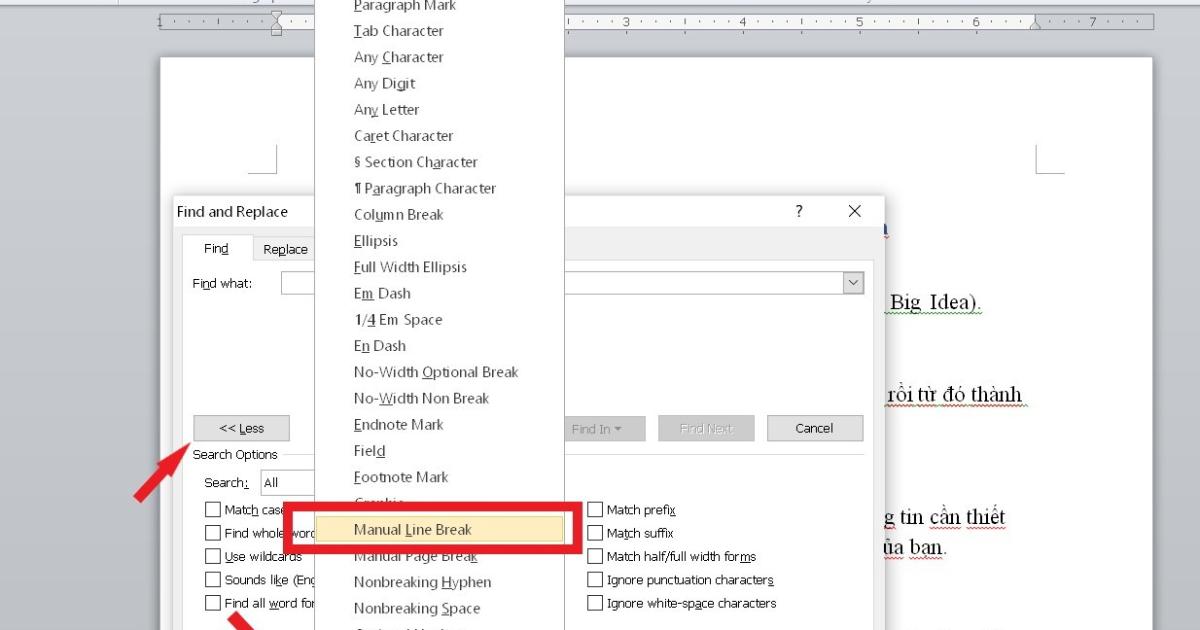Open the Find what dropdown arrow
Viewport: 1200px width, 630px height.
coord(853,282)
